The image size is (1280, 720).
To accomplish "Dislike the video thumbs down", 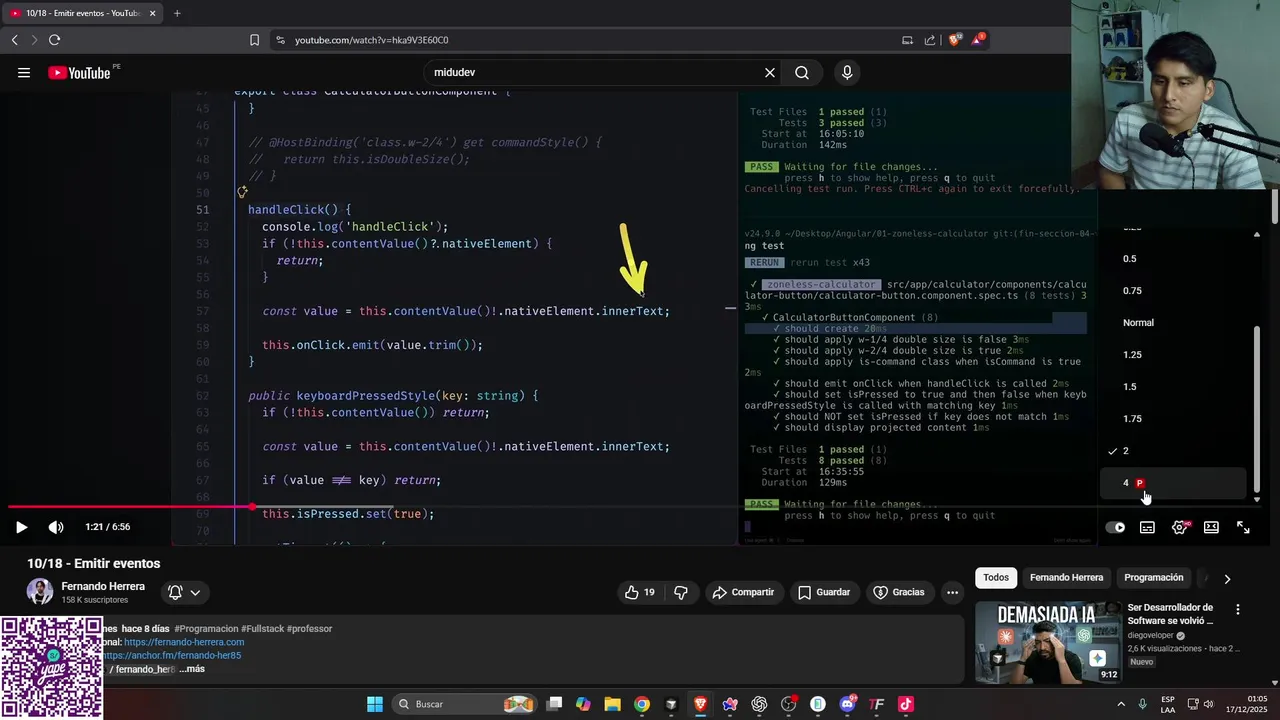I will 681,592.
